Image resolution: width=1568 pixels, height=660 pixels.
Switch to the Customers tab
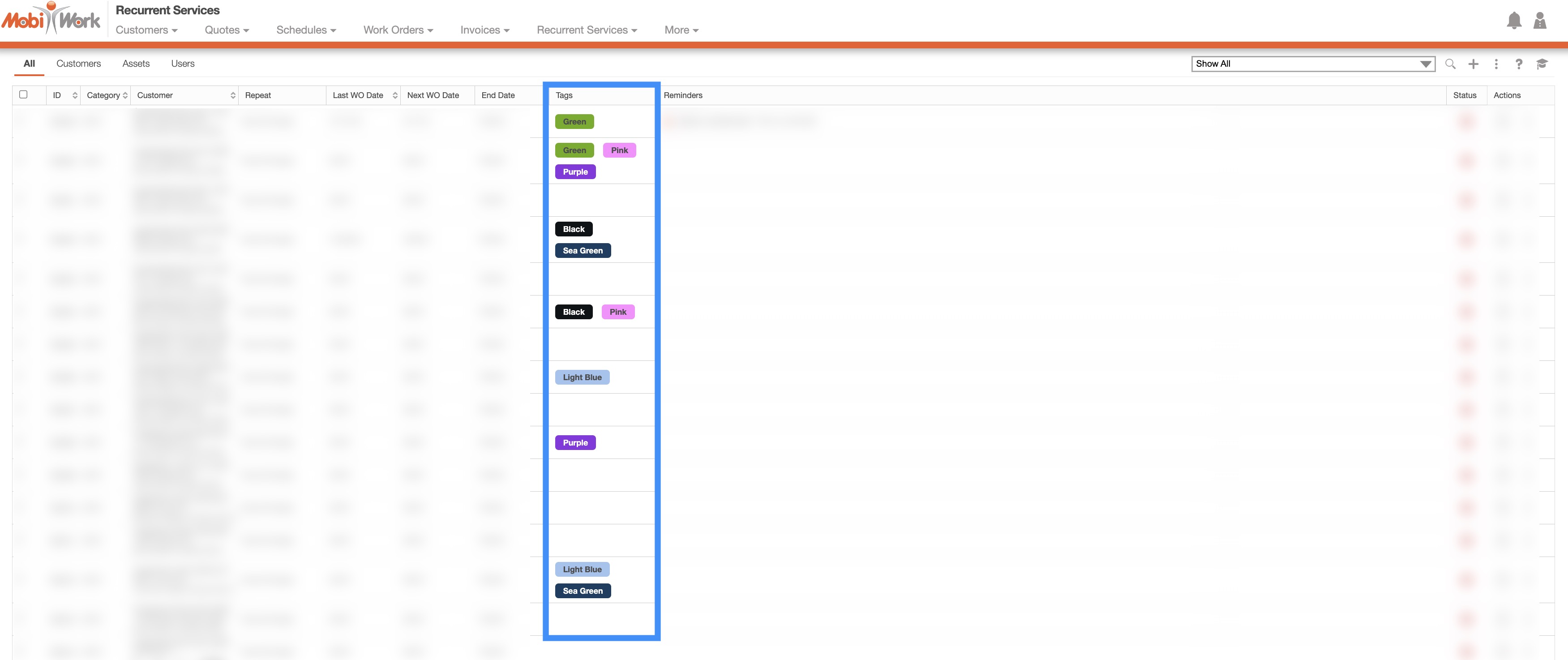point(78,63)
